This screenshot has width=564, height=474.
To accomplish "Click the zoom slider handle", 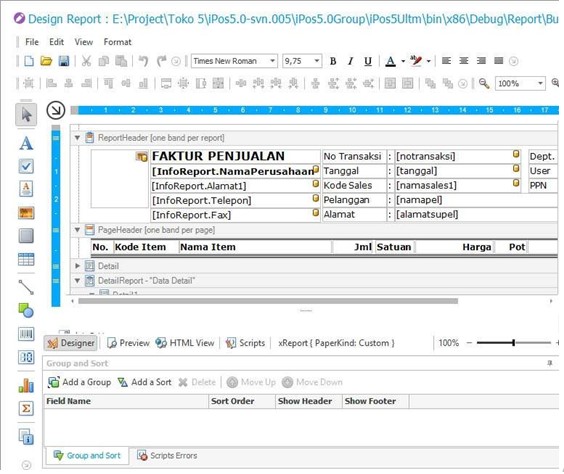I will (514, 343).
